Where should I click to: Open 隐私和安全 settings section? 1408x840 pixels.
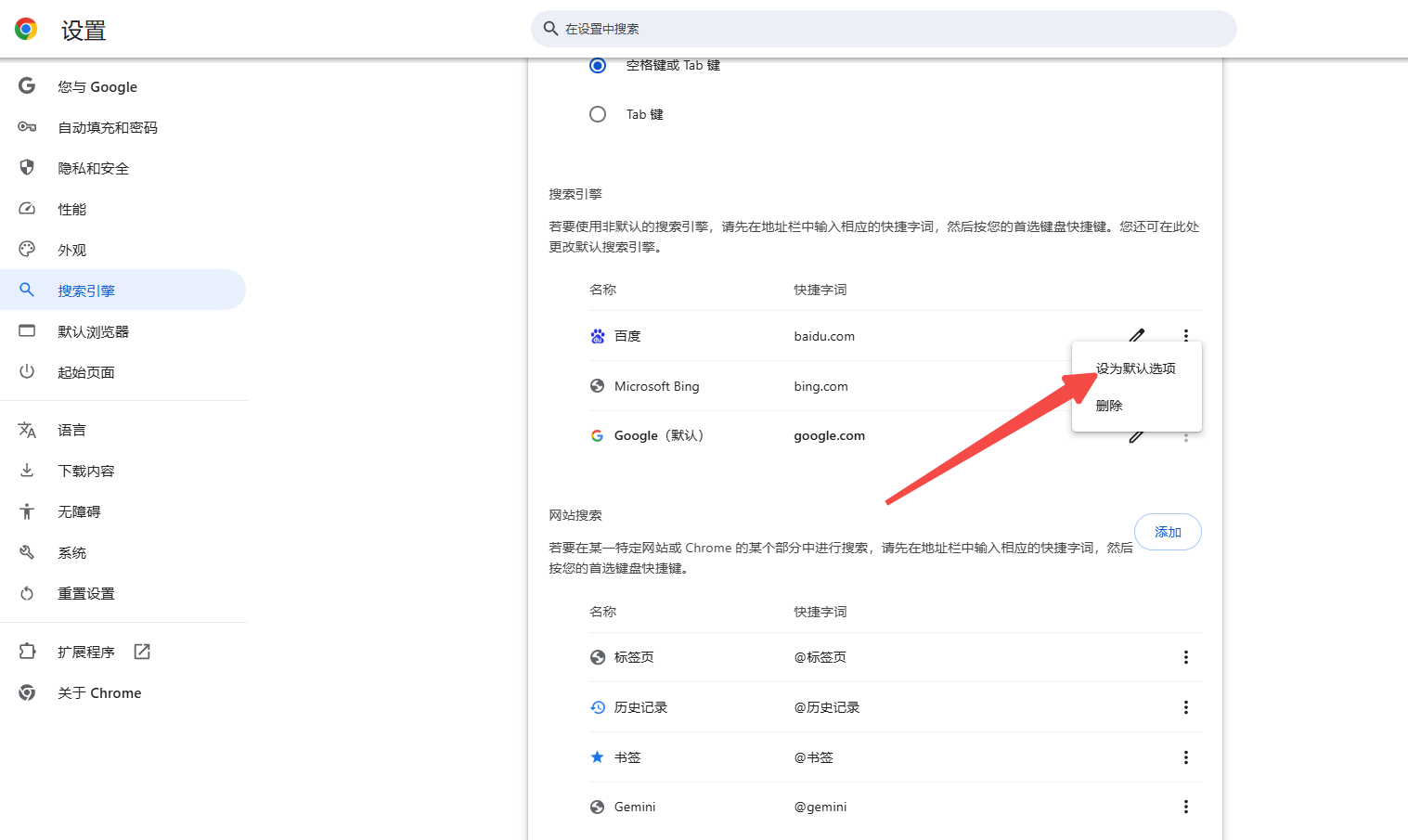click(123, 168)
